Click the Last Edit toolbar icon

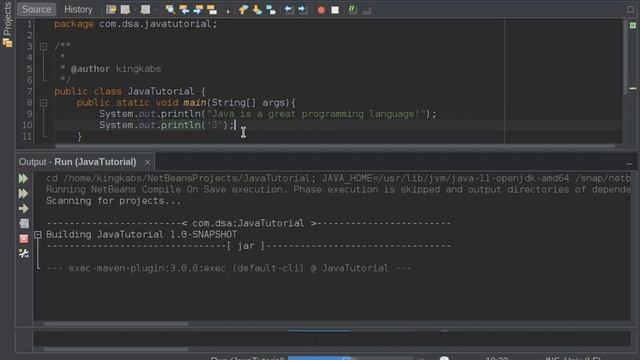click(111, 9)
